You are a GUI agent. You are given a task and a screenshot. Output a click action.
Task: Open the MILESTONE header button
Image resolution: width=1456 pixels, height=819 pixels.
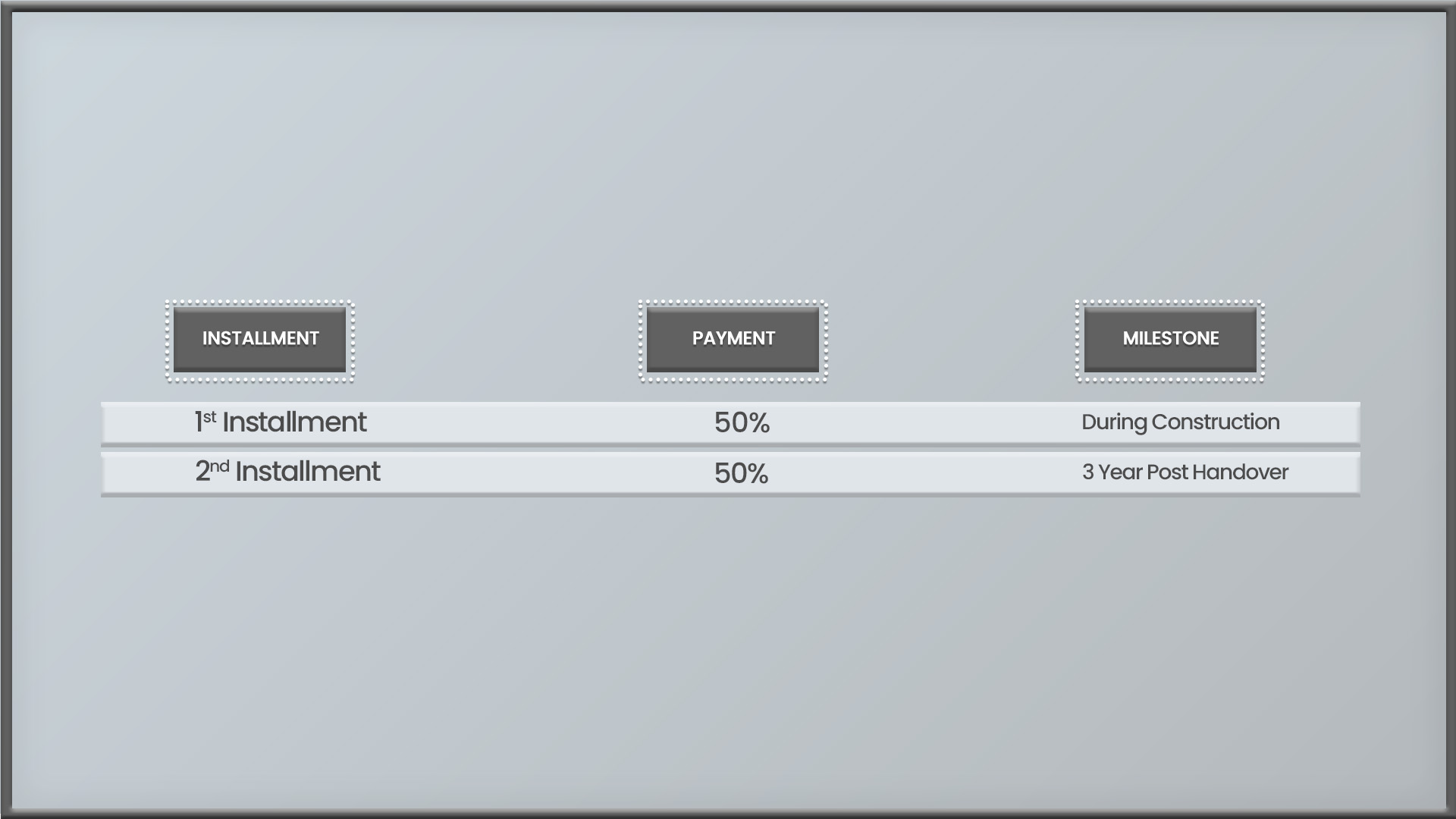tap(1170, 339)
